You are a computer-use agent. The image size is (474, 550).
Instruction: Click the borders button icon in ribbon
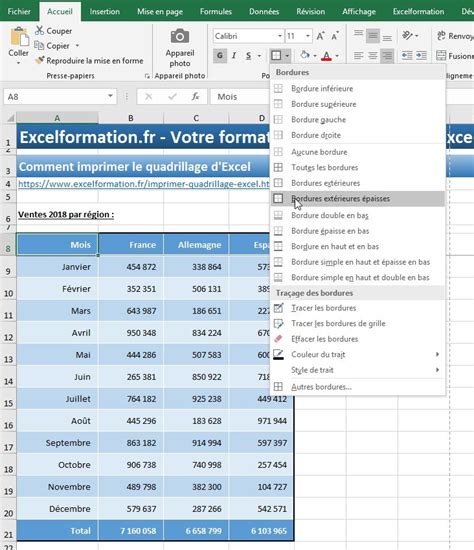tap(276, 55)
